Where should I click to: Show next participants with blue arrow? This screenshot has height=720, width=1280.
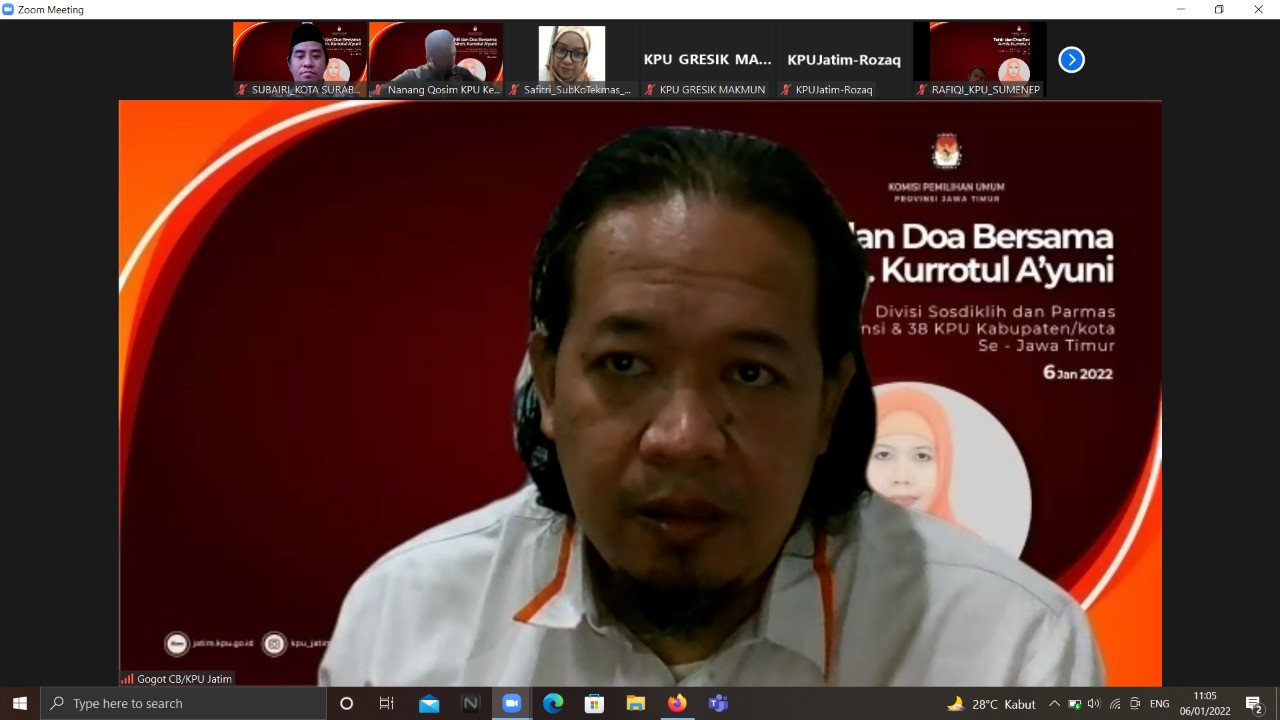point(1071,60)
